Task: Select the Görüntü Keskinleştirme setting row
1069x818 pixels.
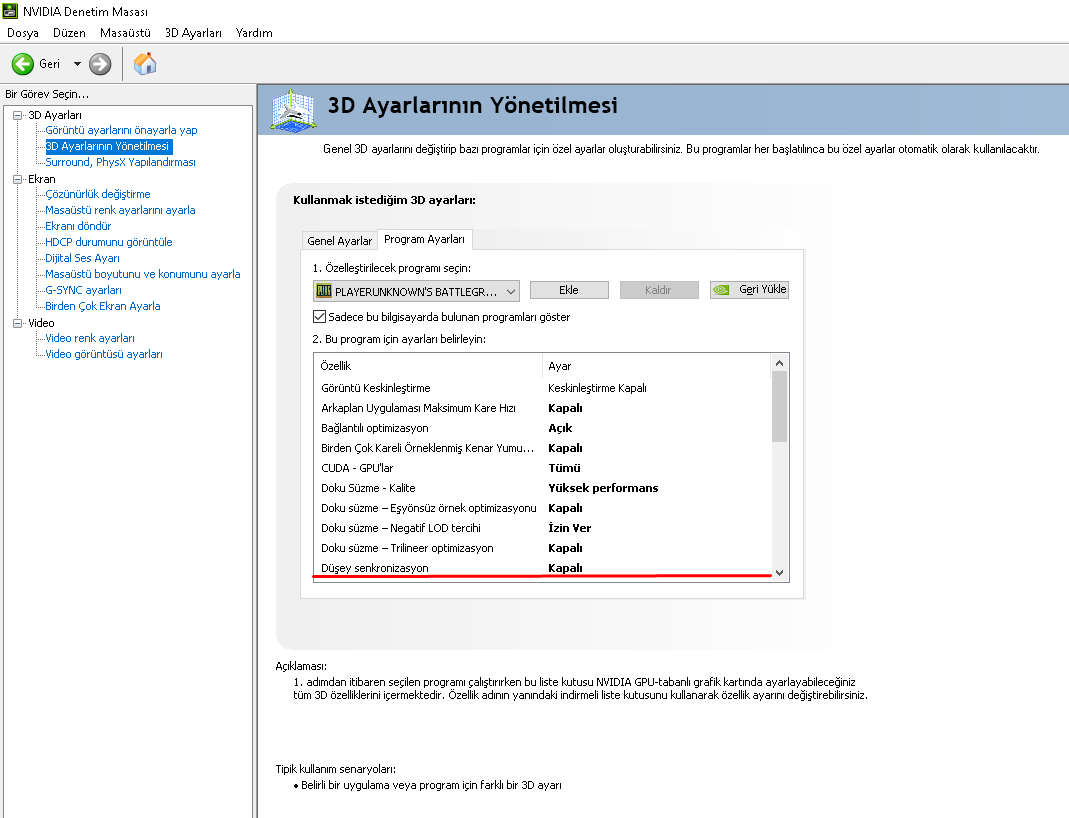Action: coord(543,388)
